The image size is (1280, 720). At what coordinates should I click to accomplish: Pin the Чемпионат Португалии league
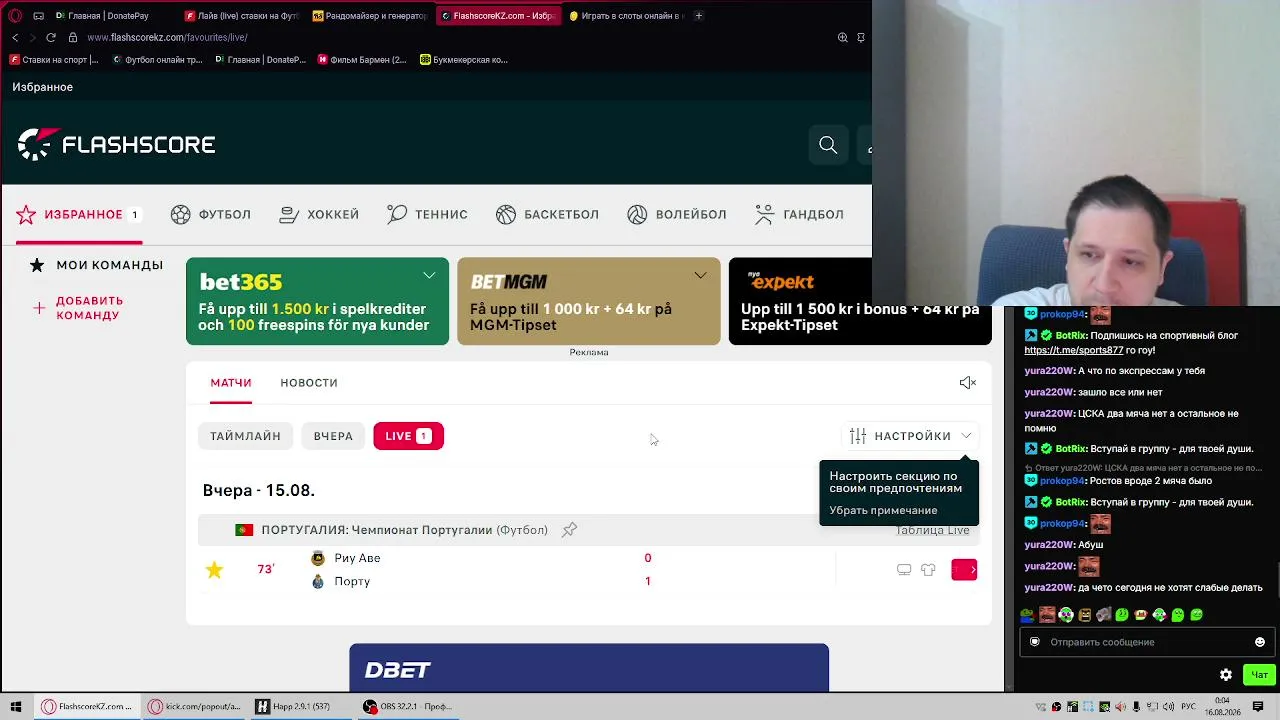point(569,530)
